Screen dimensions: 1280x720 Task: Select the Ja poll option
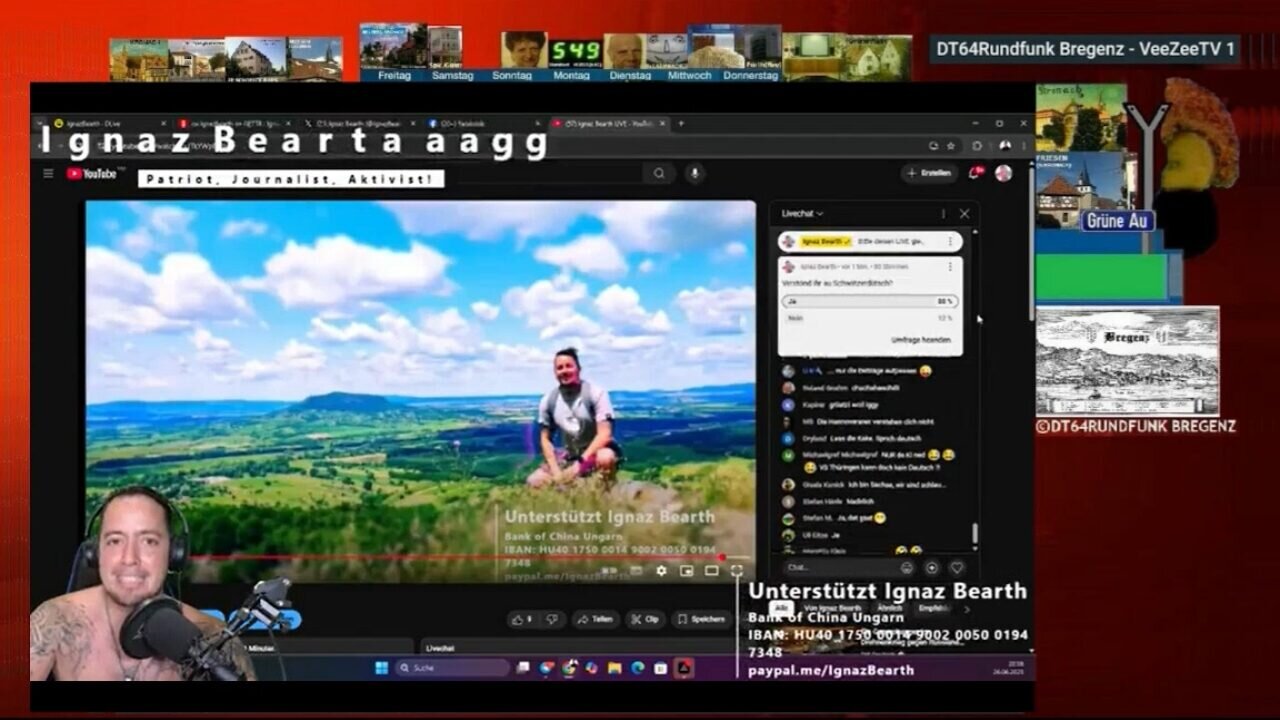[x=871, y=301]
